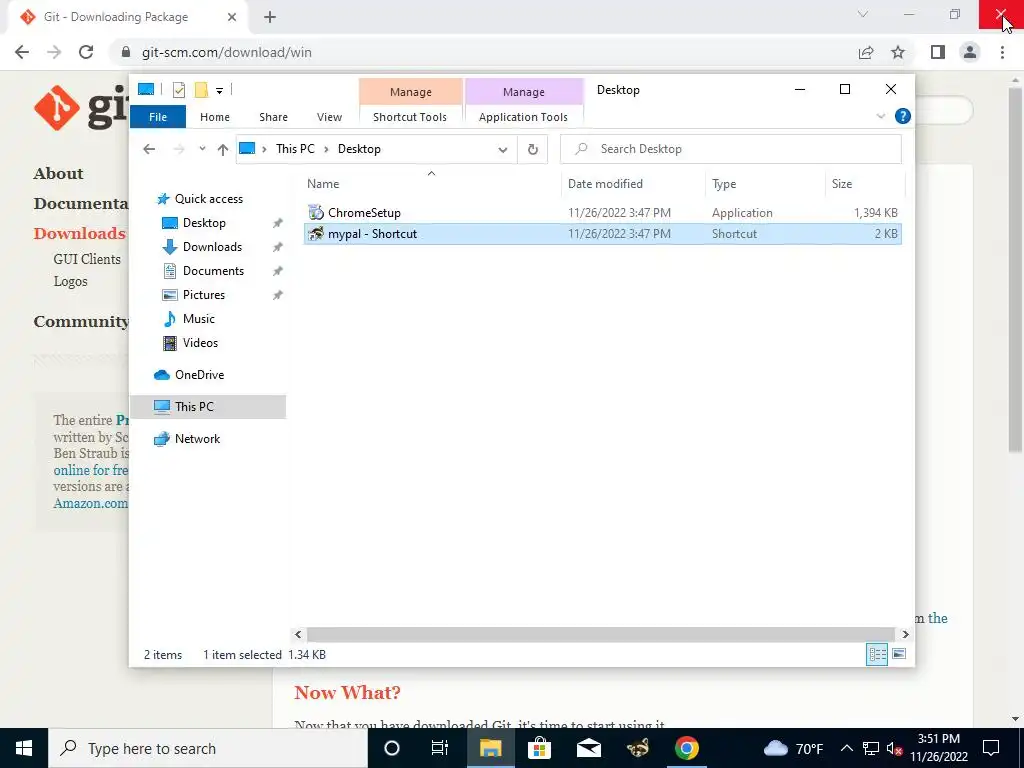This screenshot has width=1024, height=768.
Task: Open the Application Tools tab
Action: [523, 117]
